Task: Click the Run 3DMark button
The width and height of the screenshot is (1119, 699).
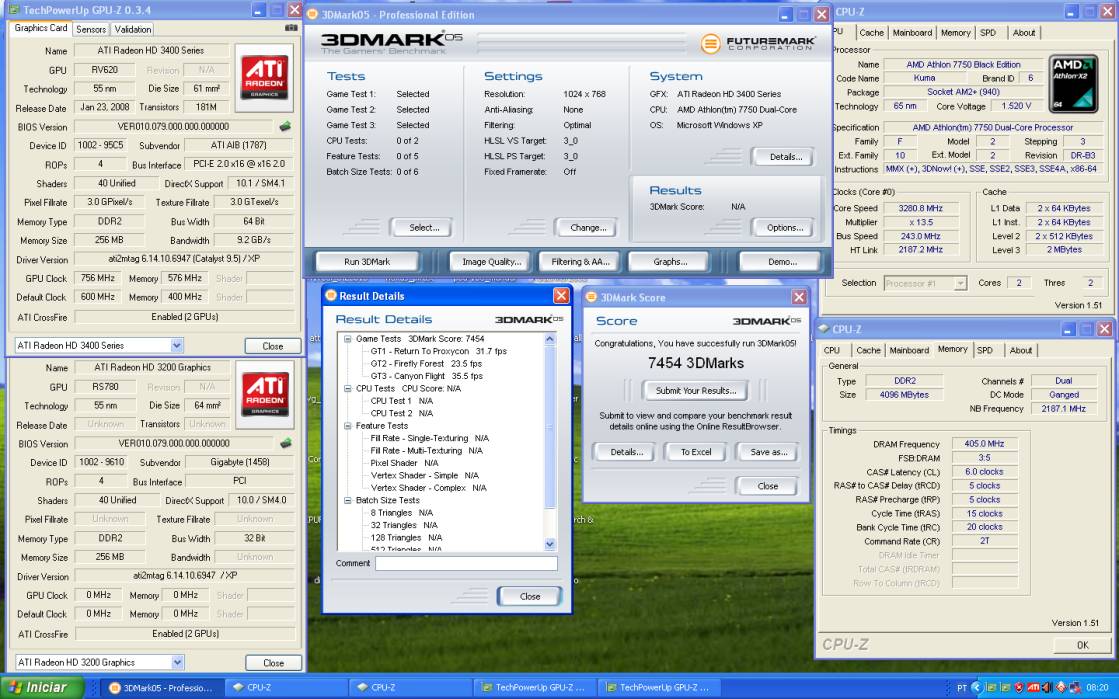Action: [x=367, y=262]
